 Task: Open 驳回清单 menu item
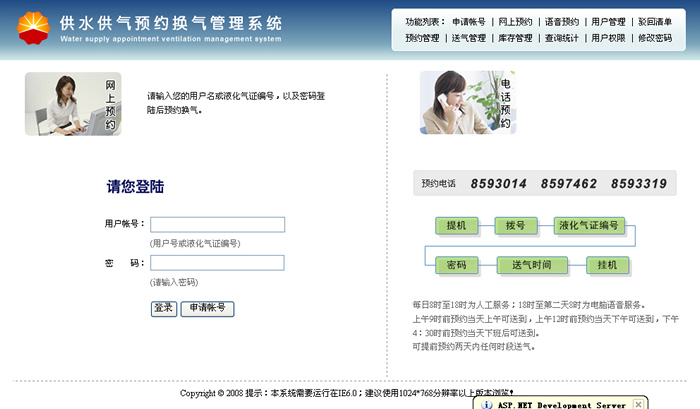pyautogui.click(x=655, y=21)
